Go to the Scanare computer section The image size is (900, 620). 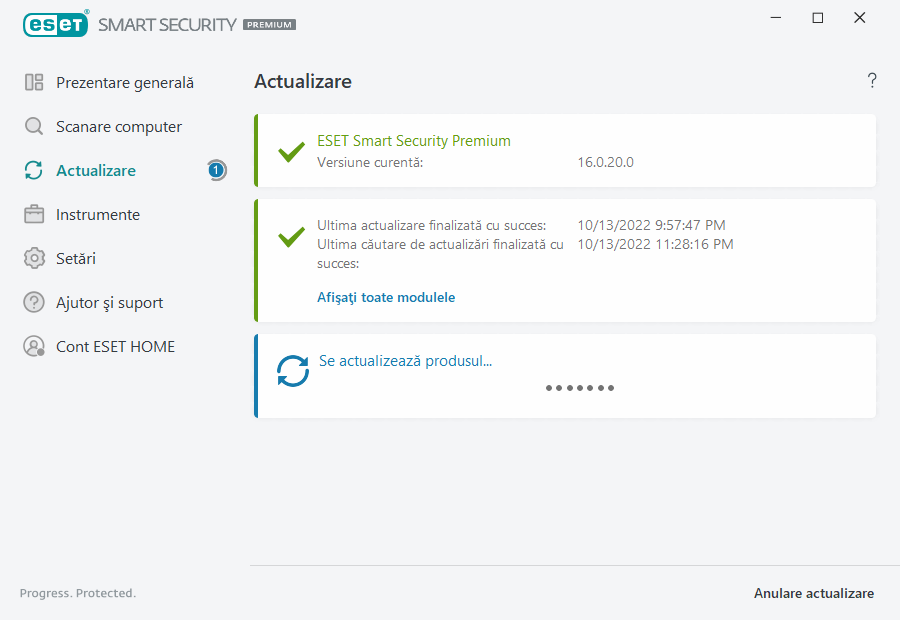(119, 127)
